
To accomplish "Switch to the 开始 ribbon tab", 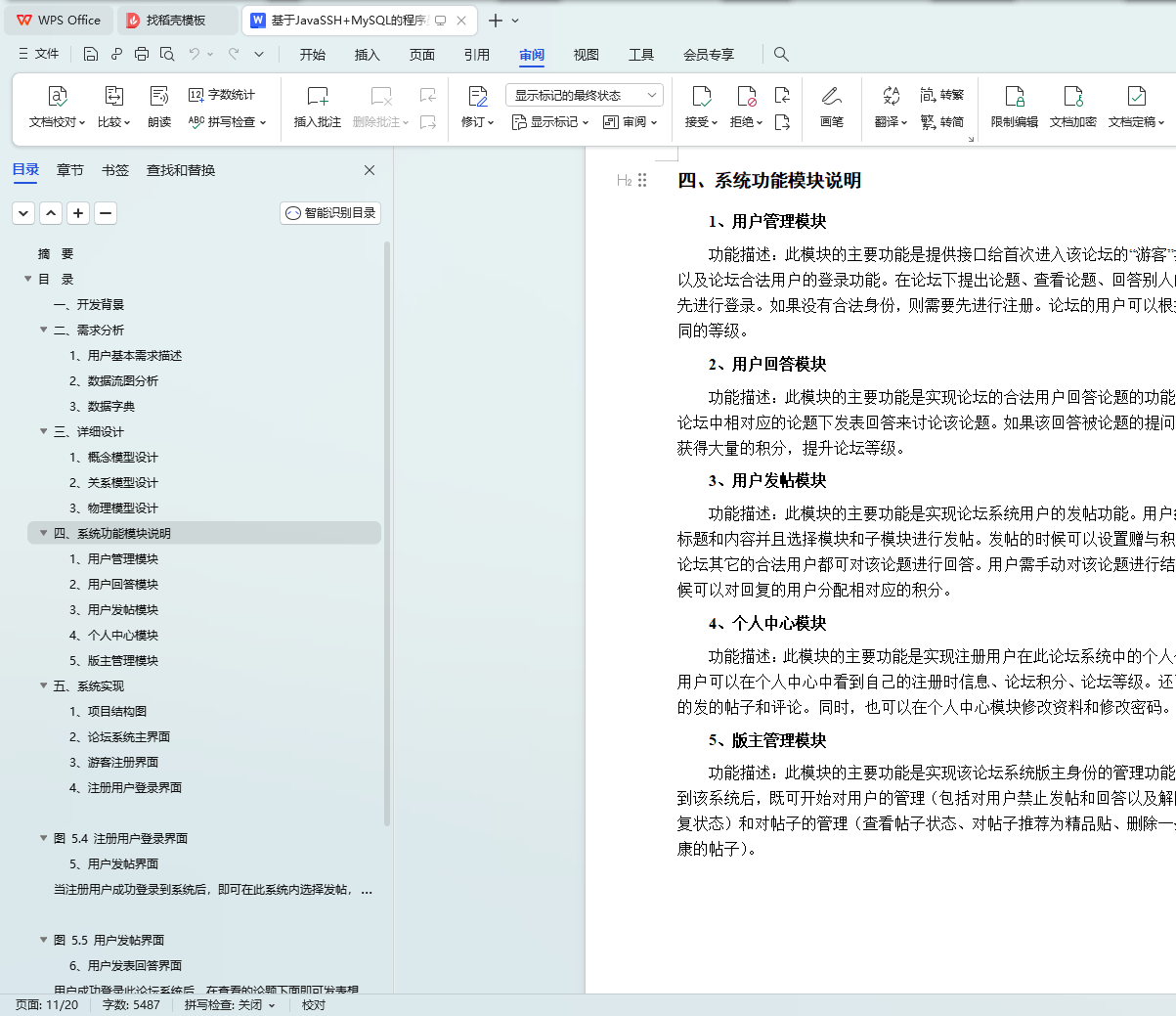I will click(x=313, y=55).
